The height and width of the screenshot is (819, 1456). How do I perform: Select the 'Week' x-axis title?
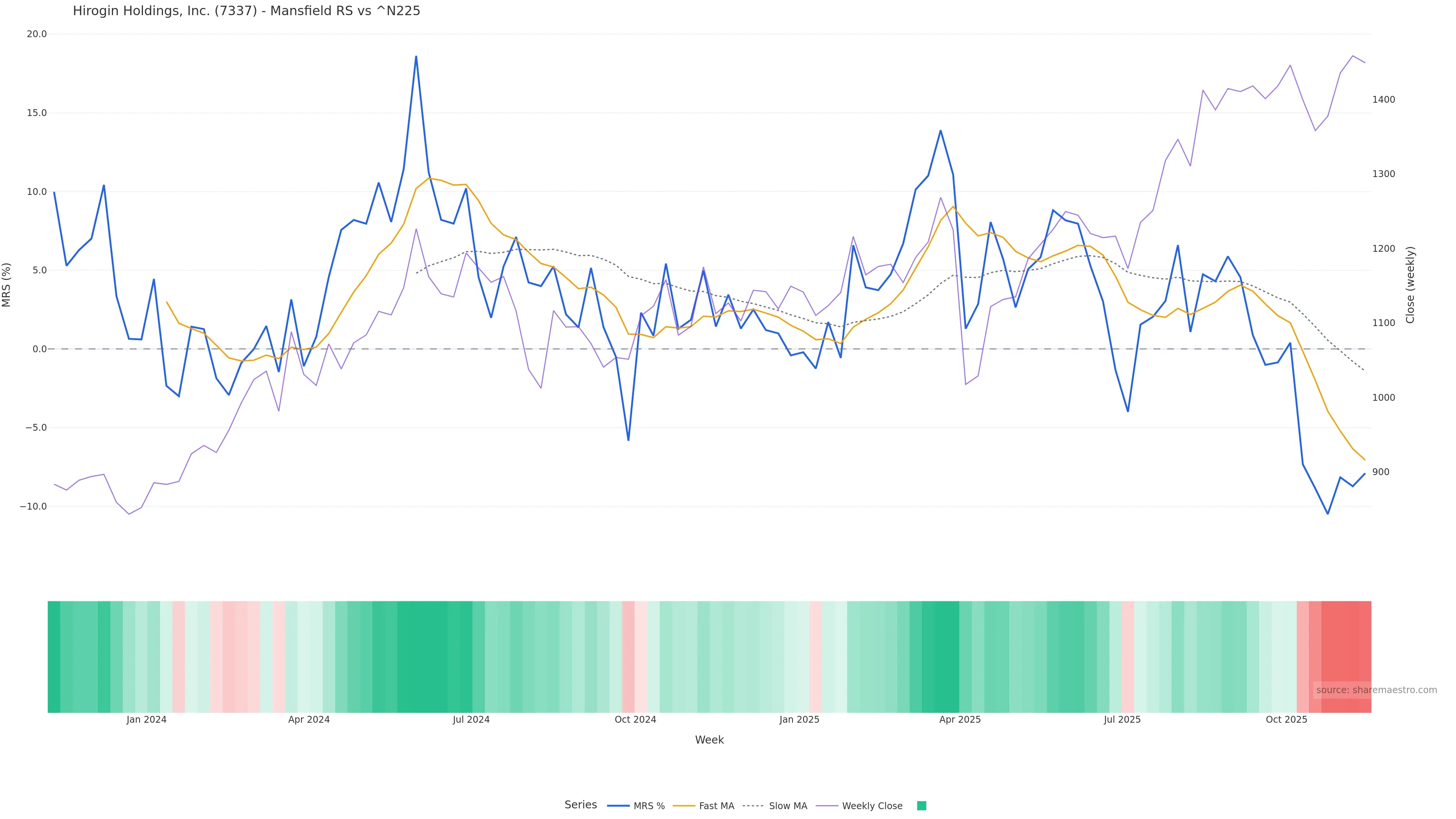(709, 740)
